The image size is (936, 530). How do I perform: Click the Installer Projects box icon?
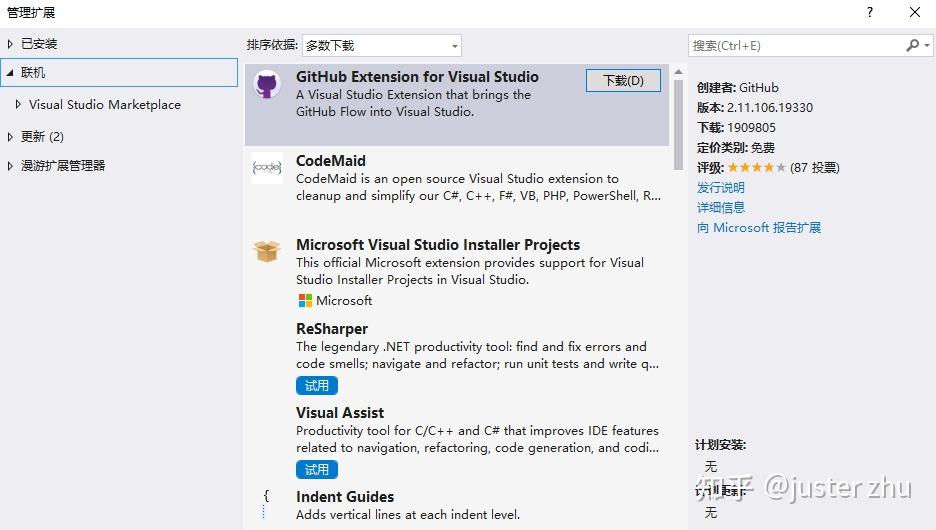pos(267,251)
